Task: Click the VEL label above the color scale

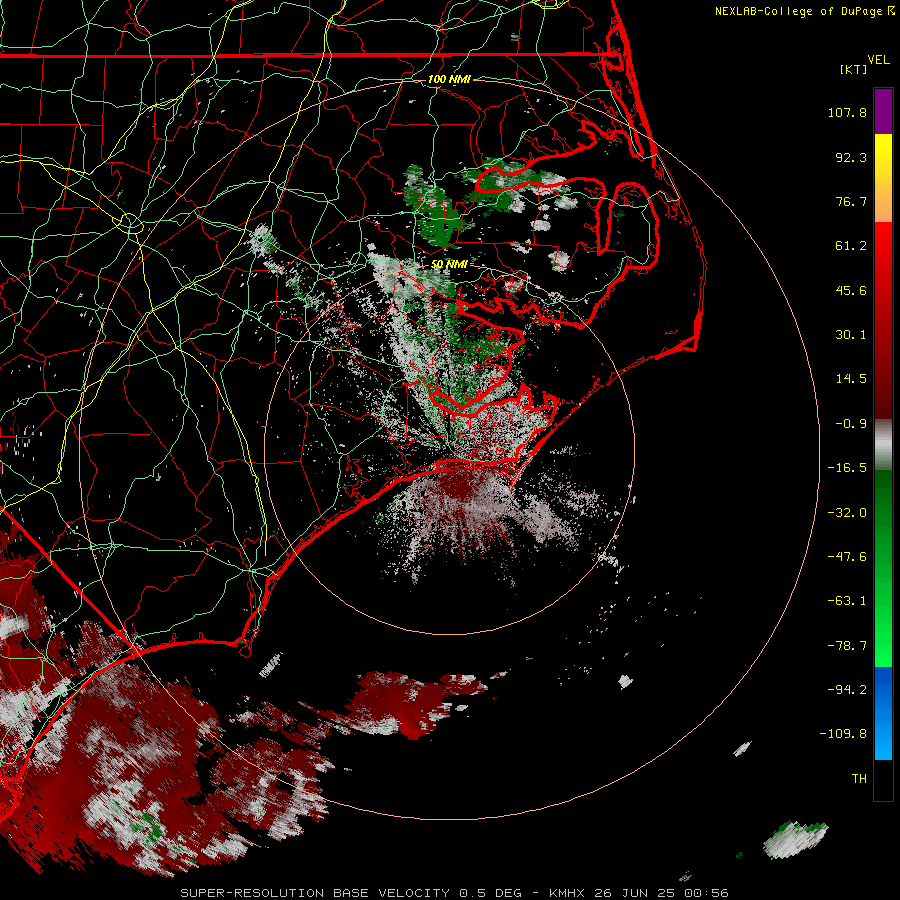Action: (x=879, y=60)
